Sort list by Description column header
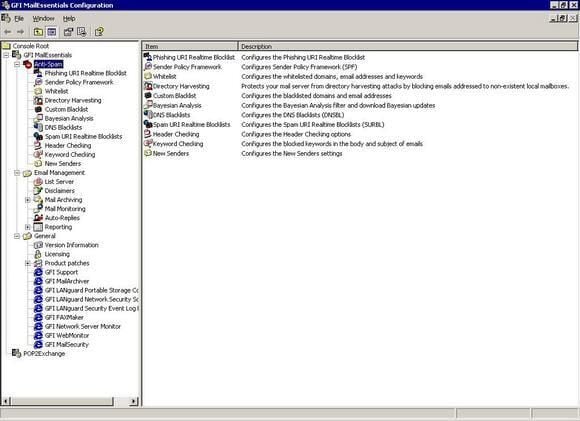Viewport: 580px width, 421px height. [x=408, y=47]
